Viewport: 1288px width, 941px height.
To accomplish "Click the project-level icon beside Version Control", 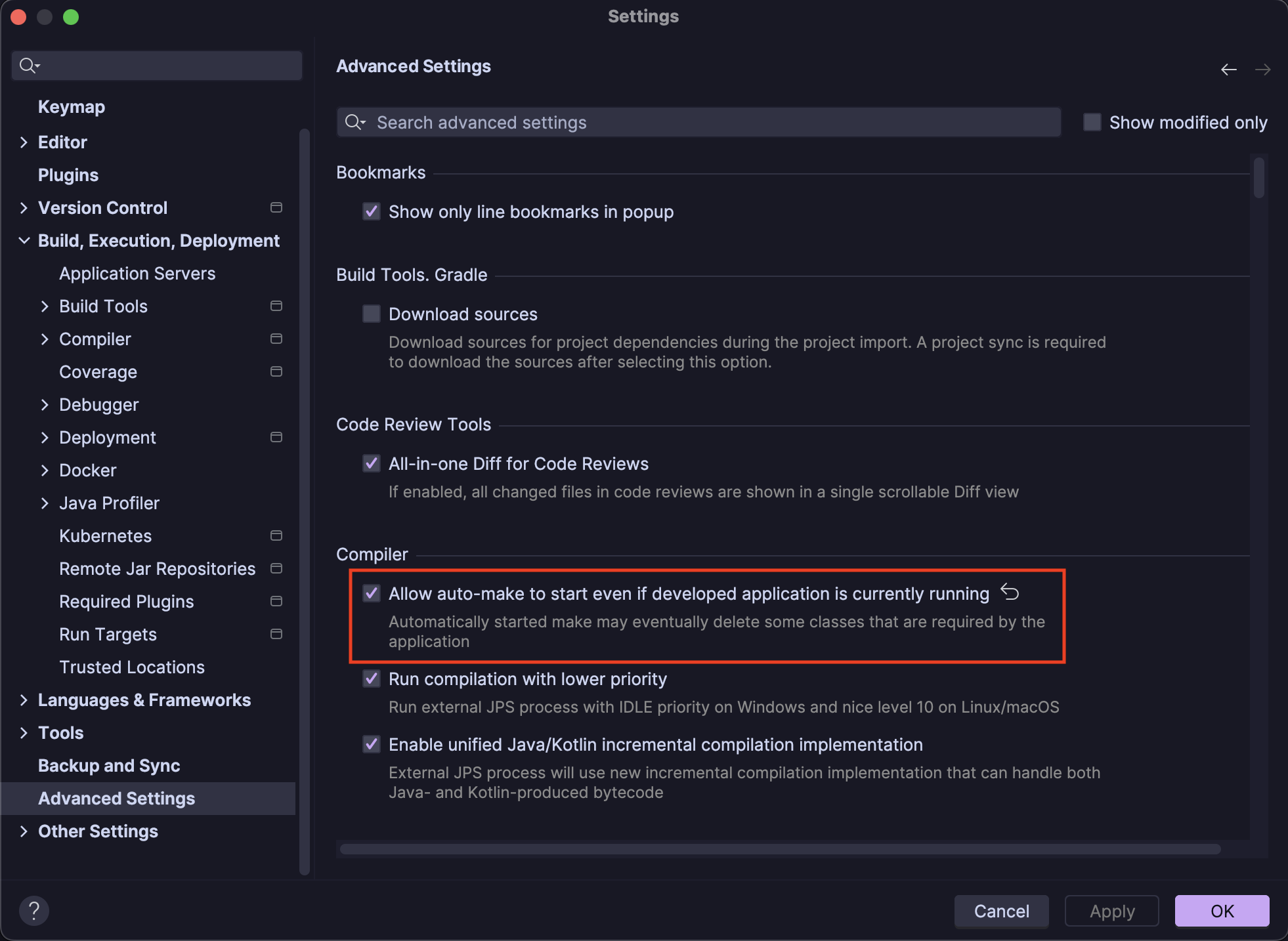I will [x=276, y=207].
